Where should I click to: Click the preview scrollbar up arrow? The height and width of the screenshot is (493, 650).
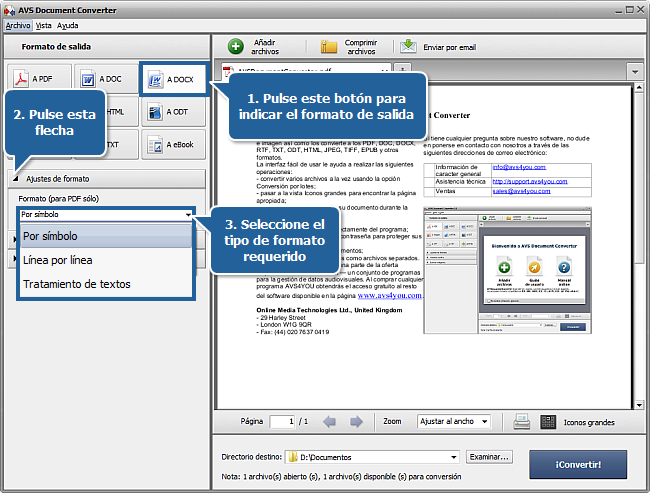(639, 87)
